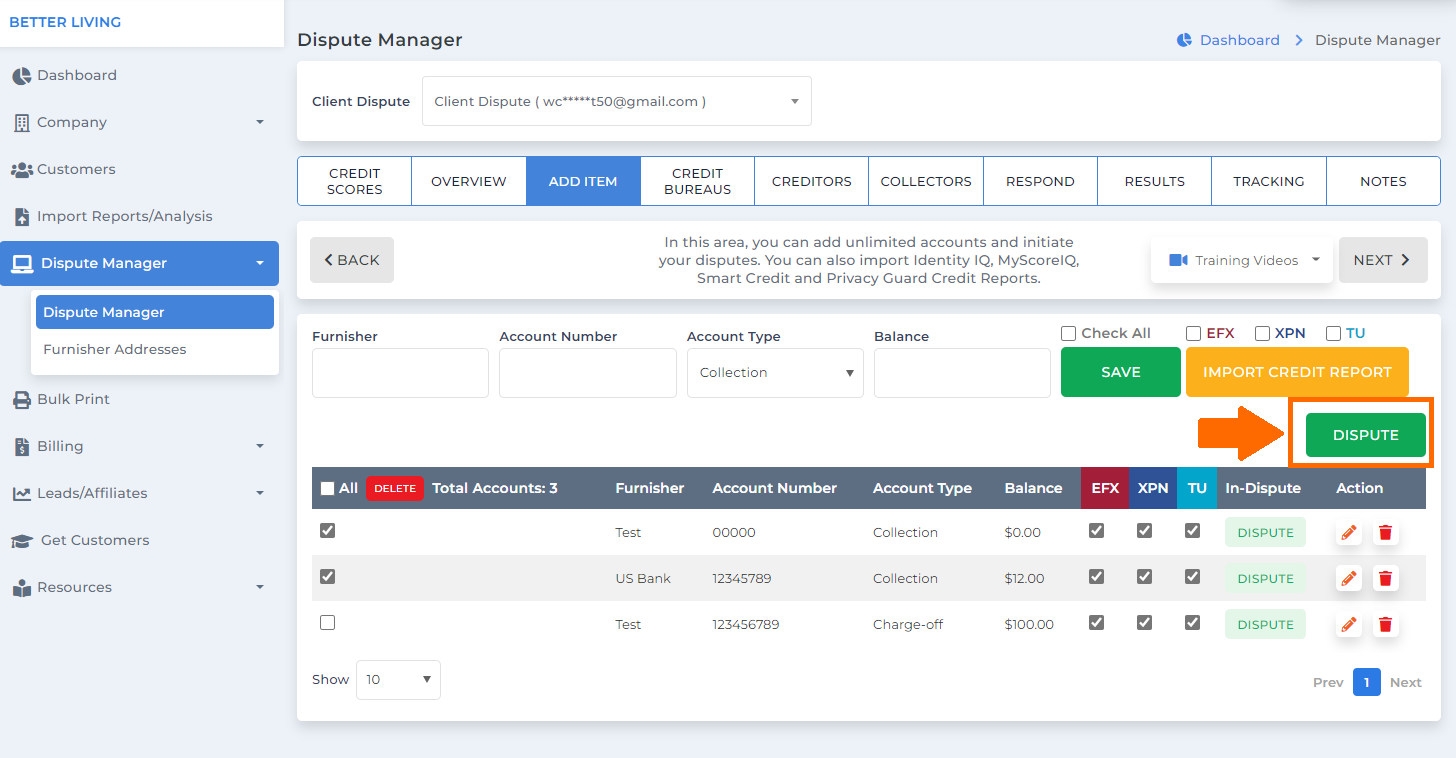
Task: Switch to the Credit Bureaus tab
Action: 698,181
